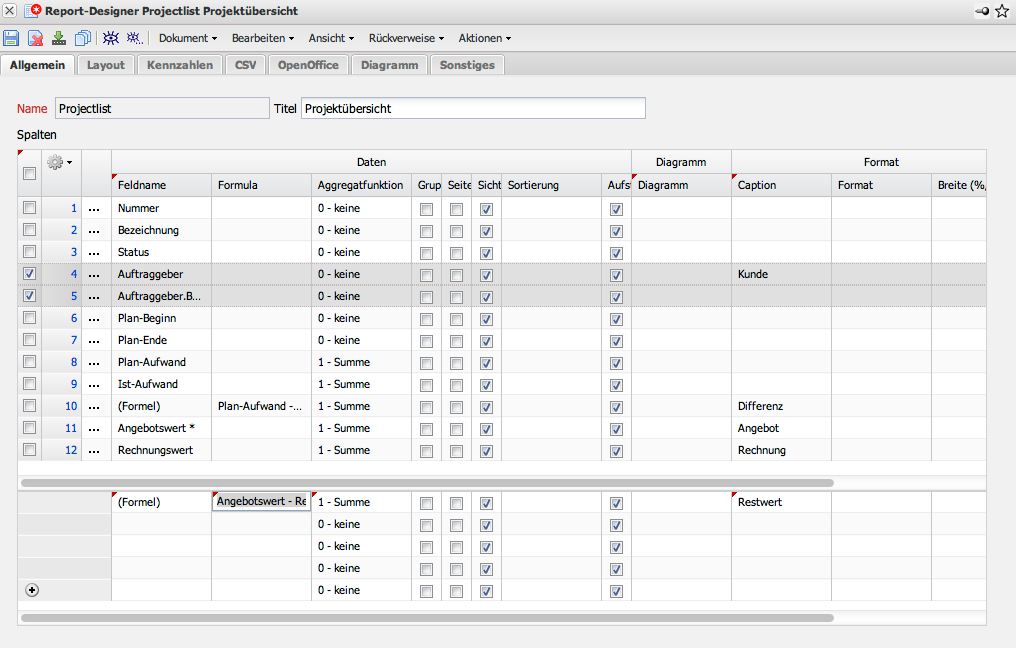The width and height of the screenshot is (1016, 648).
Task: Uncheck the selection checkbox for row 4
Action: pos(29,273)
